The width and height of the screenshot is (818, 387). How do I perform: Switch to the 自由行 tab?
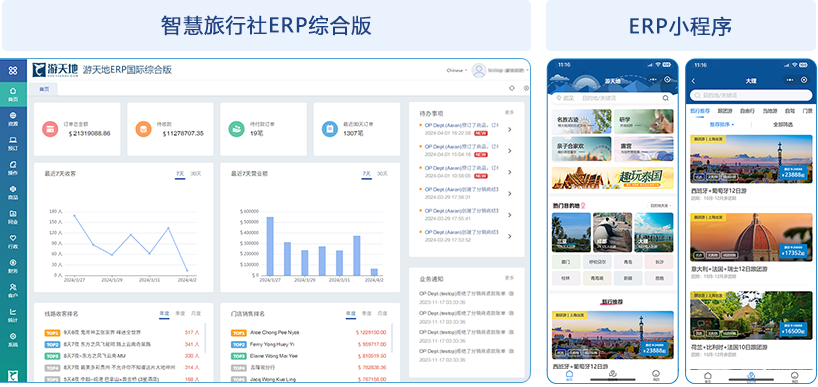click(747, 111)
